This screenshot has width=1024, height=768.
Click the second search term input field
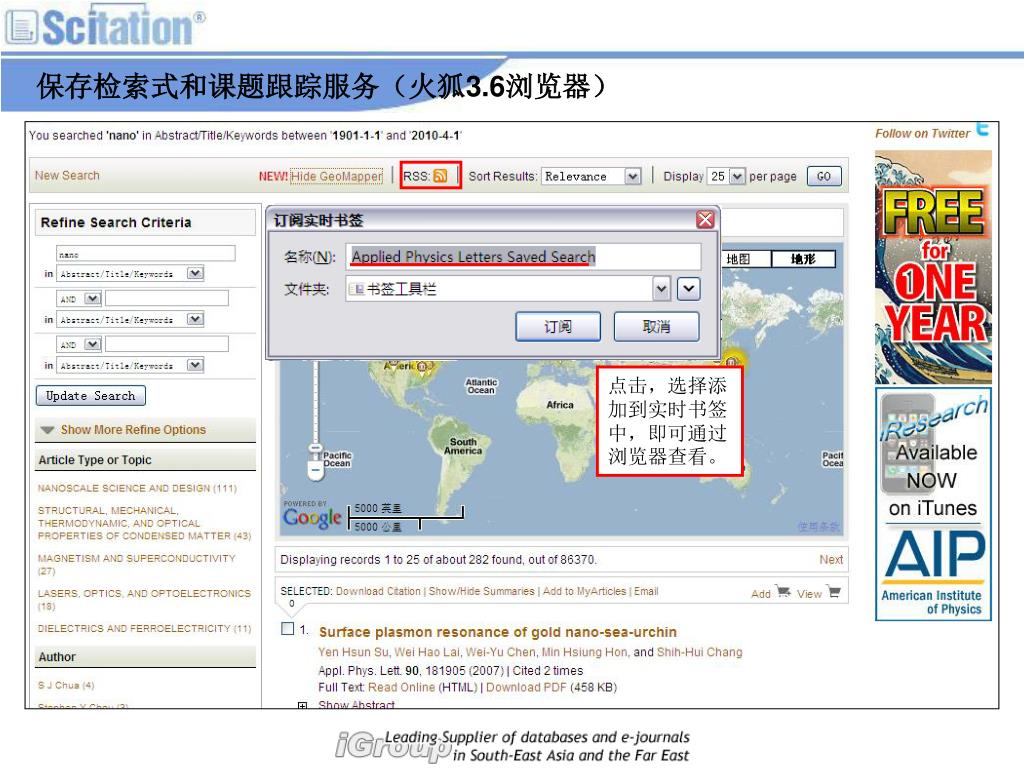pos(167,298)
